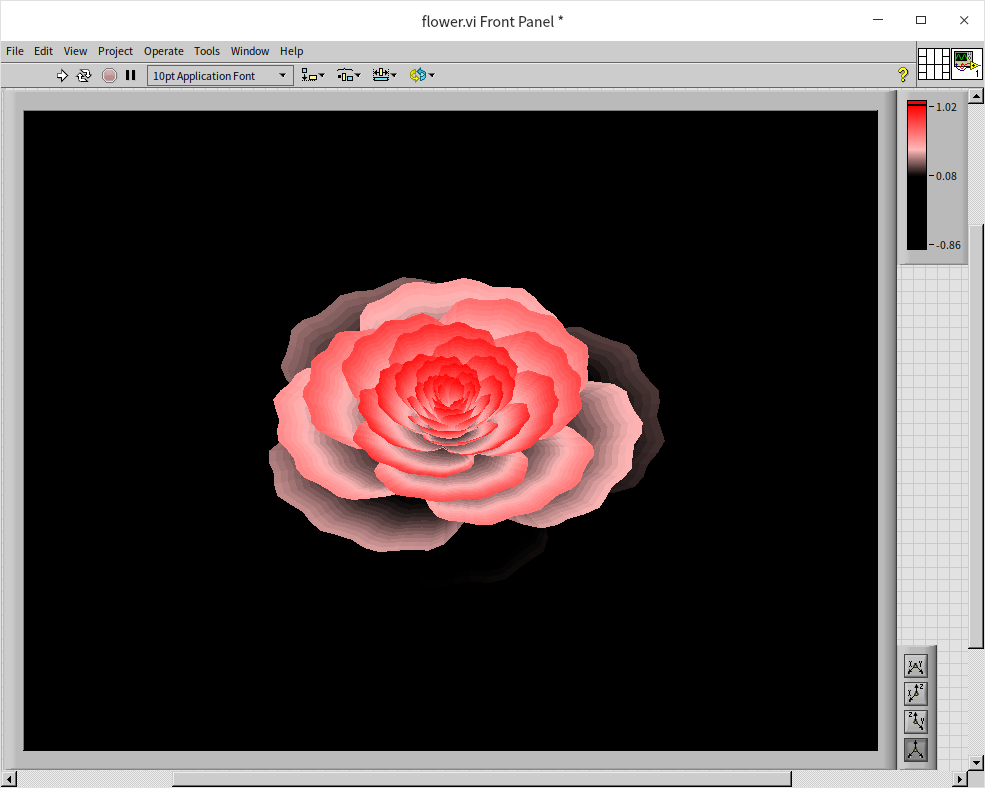Switch to the XY plane view
Image resolution: width=985 pixels, height=788 pixels.
pos(915,666)
